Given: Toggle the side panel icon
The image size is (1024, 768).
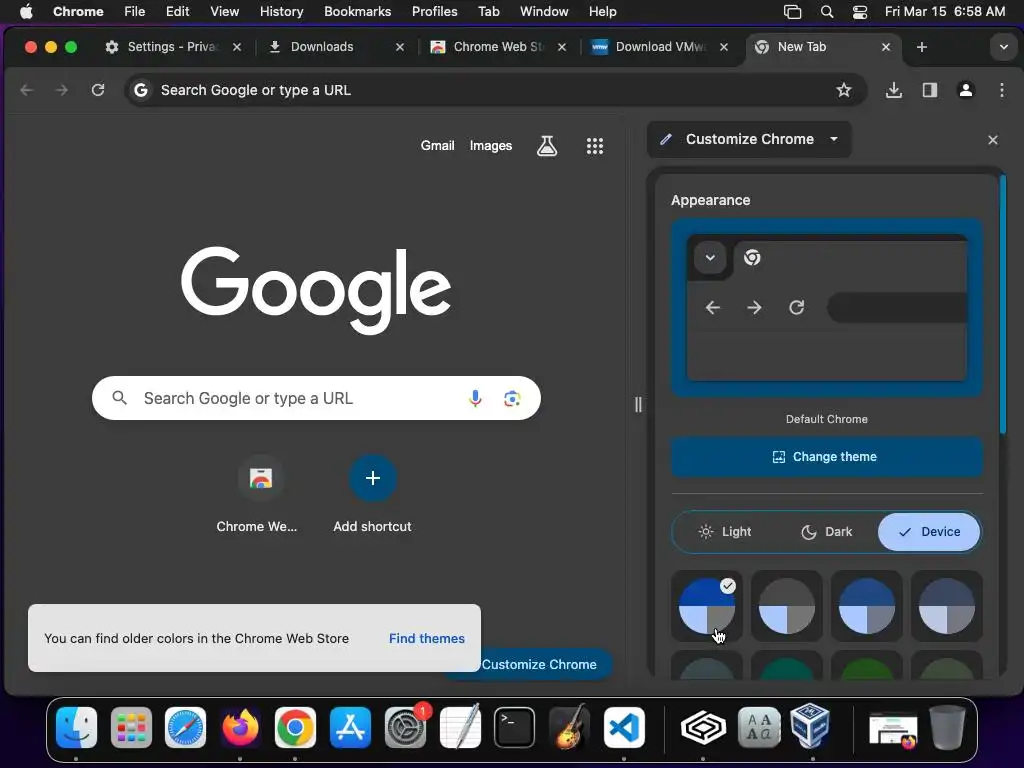Looking at the screenshot, I should pos(929,90).
